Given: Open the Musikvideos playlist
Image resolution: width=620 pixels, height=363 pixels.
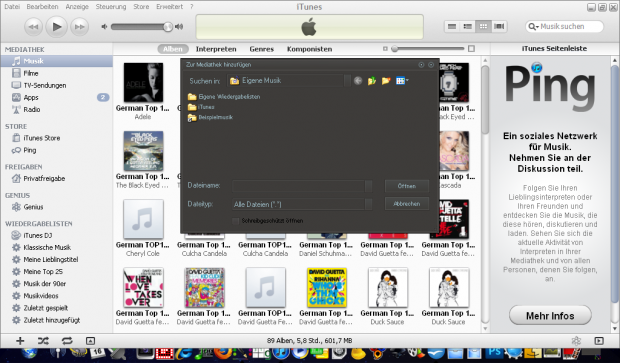Looking at the screenshot, I should pyautogui.click(x=57, y=296).
